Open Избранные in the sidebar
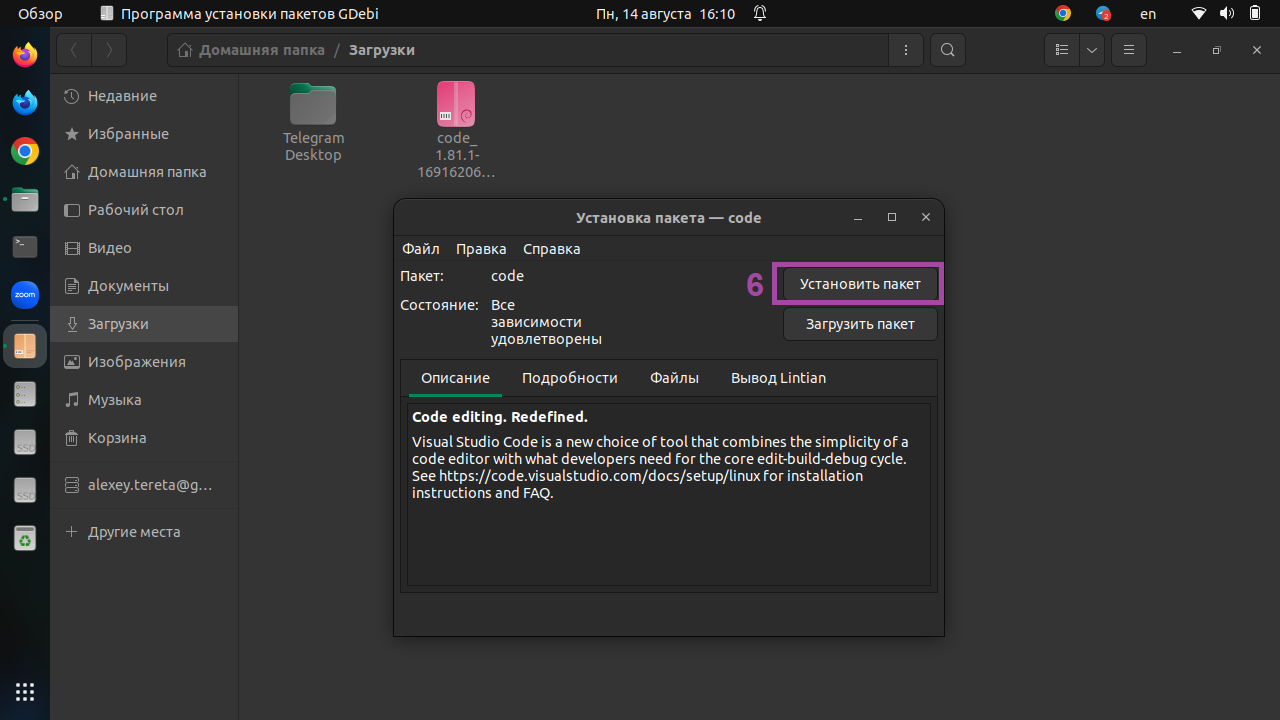Screen dimensions: 1280x720 coord(144,134)
